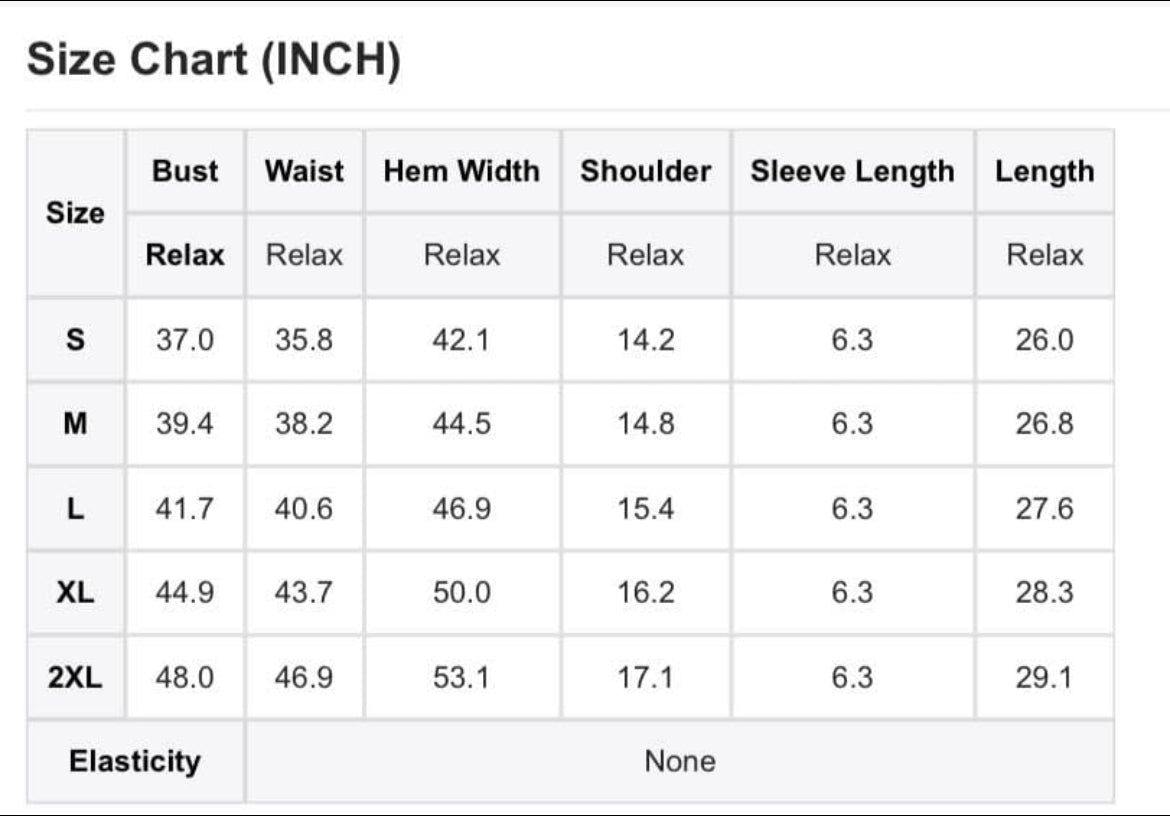This screenshot has height=816, width=1170.
Task: Click the bold Relax label under Bust
Action: (x=185, y=255)
